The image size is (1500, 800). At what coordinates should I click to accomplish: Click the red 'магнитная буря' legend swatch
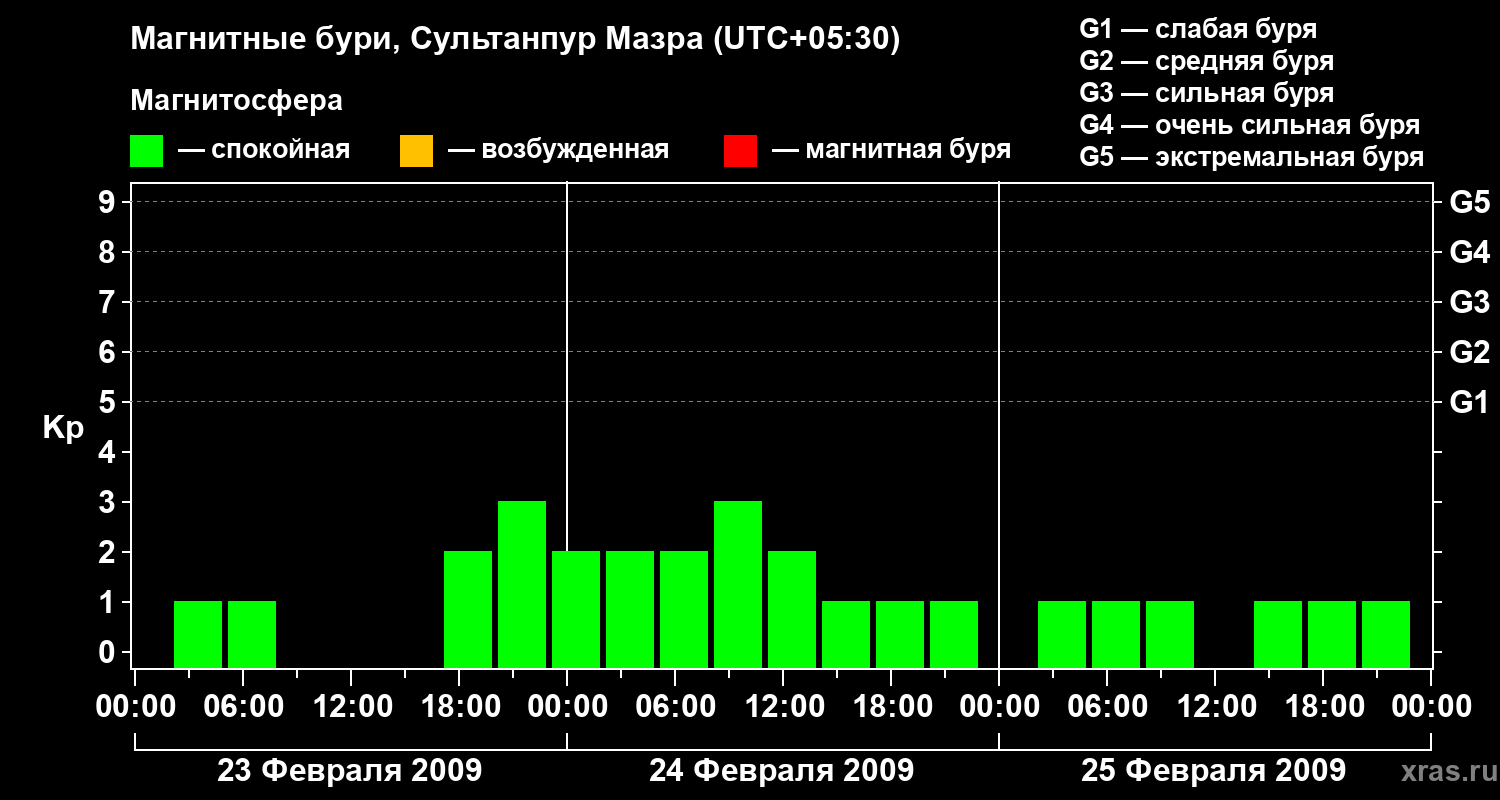pos(740,151)
